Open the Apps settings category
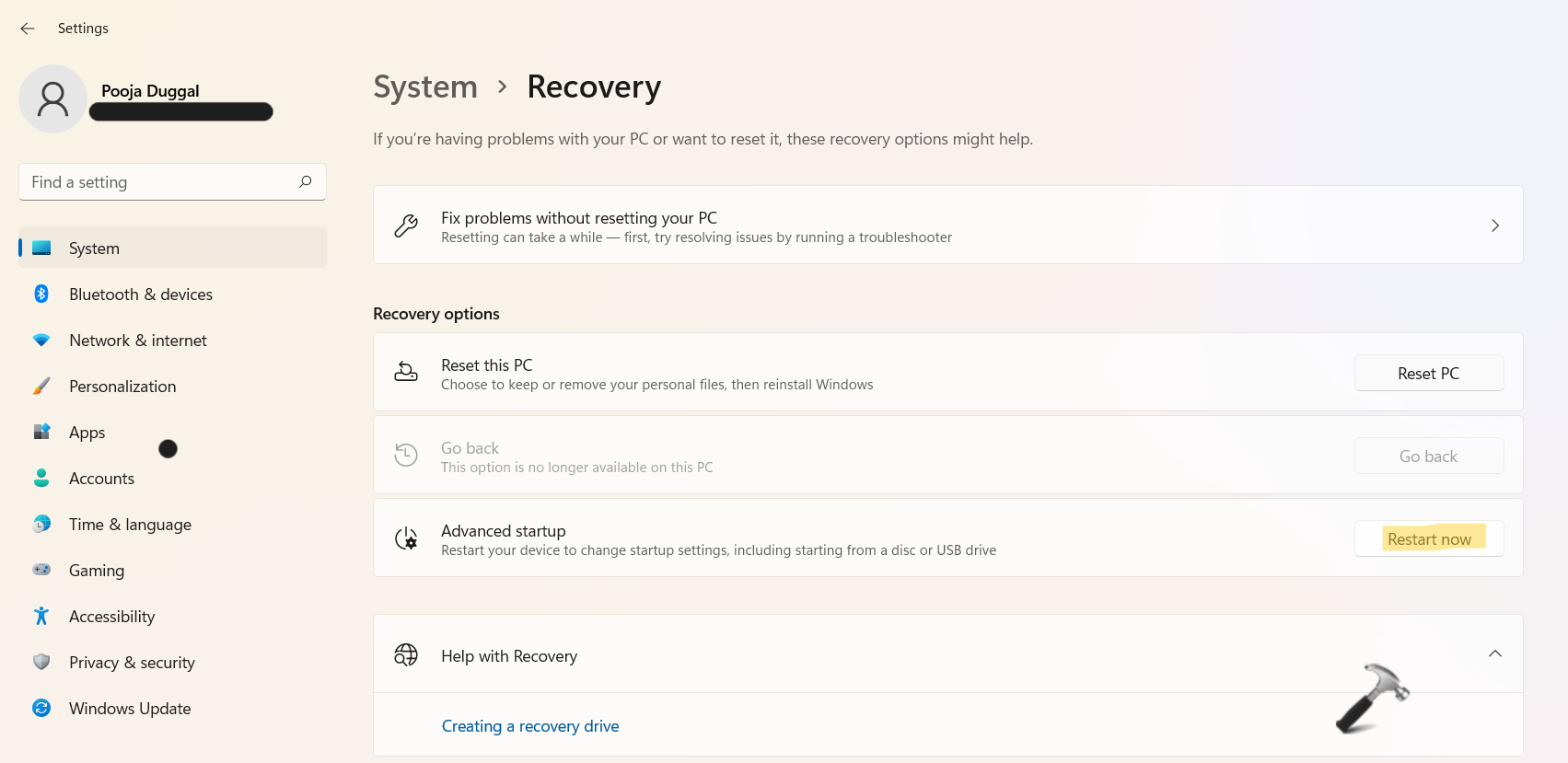1568x763 pixels. [87, 433]
